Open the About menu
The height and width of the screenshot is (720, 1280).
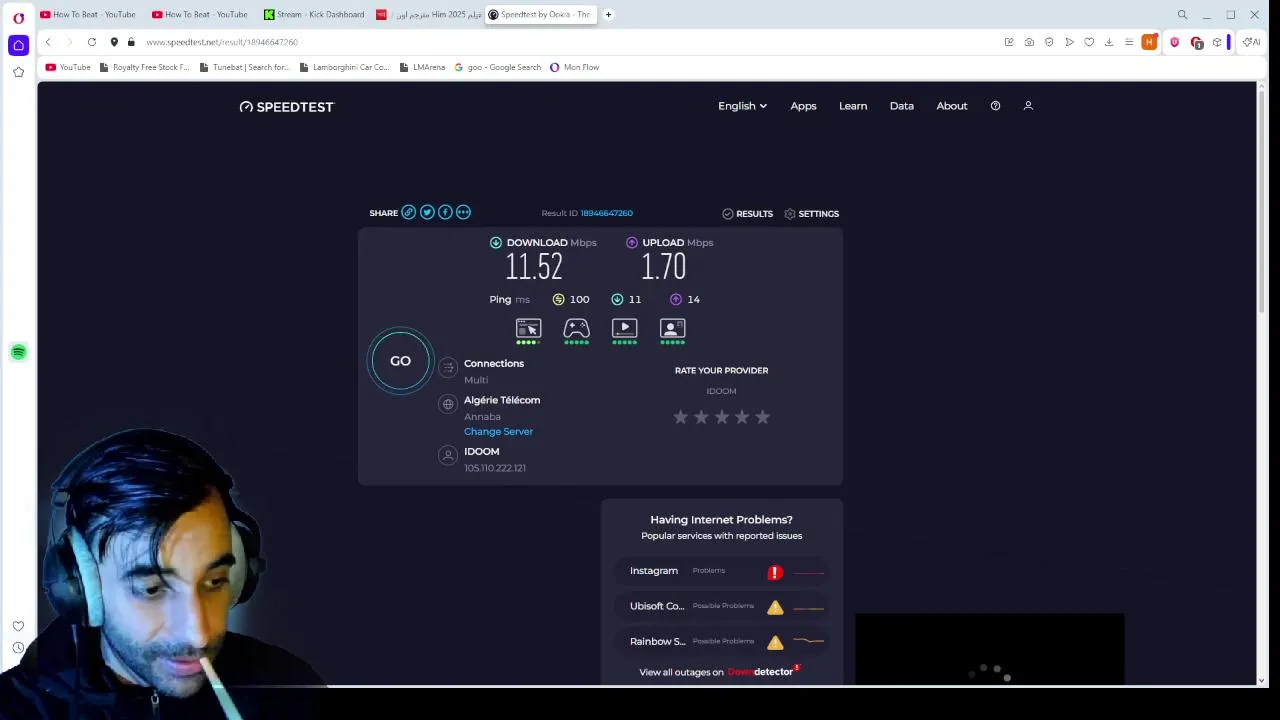point(952,106)
